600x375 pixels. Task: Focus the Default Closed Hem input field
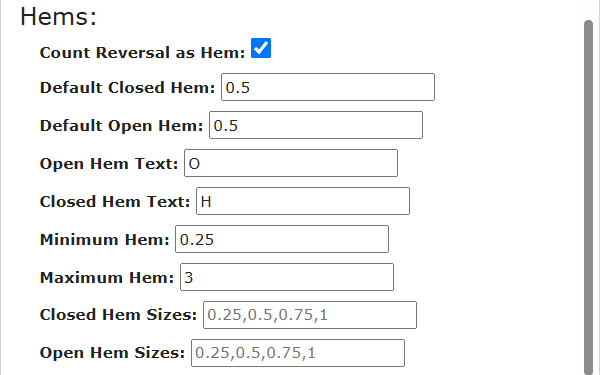(x=328, y=87)
